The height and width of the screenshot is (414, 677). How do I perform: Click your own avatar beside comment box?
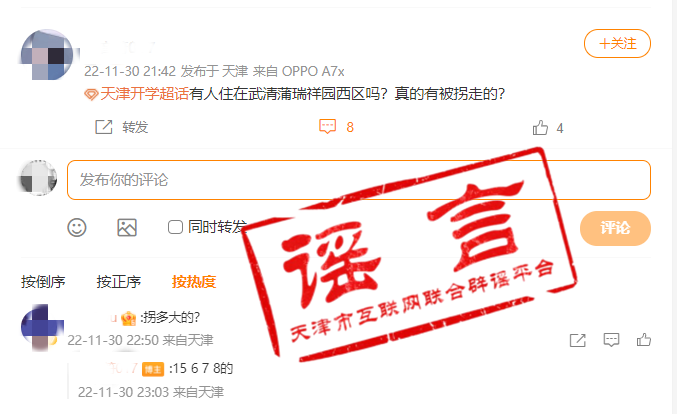tap(39, 178)
